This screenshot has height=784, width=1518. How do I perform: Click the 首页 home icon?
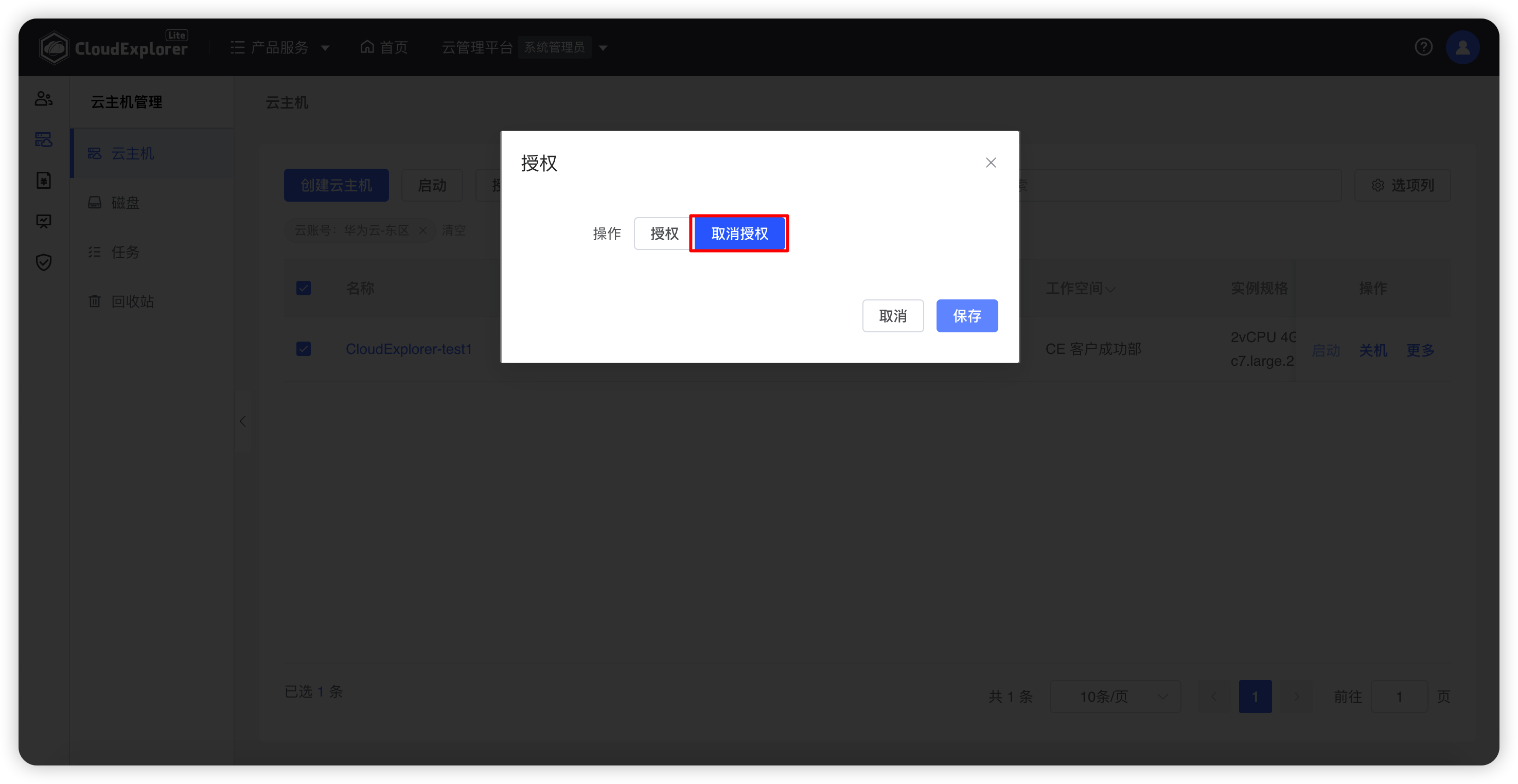point(367,46)
